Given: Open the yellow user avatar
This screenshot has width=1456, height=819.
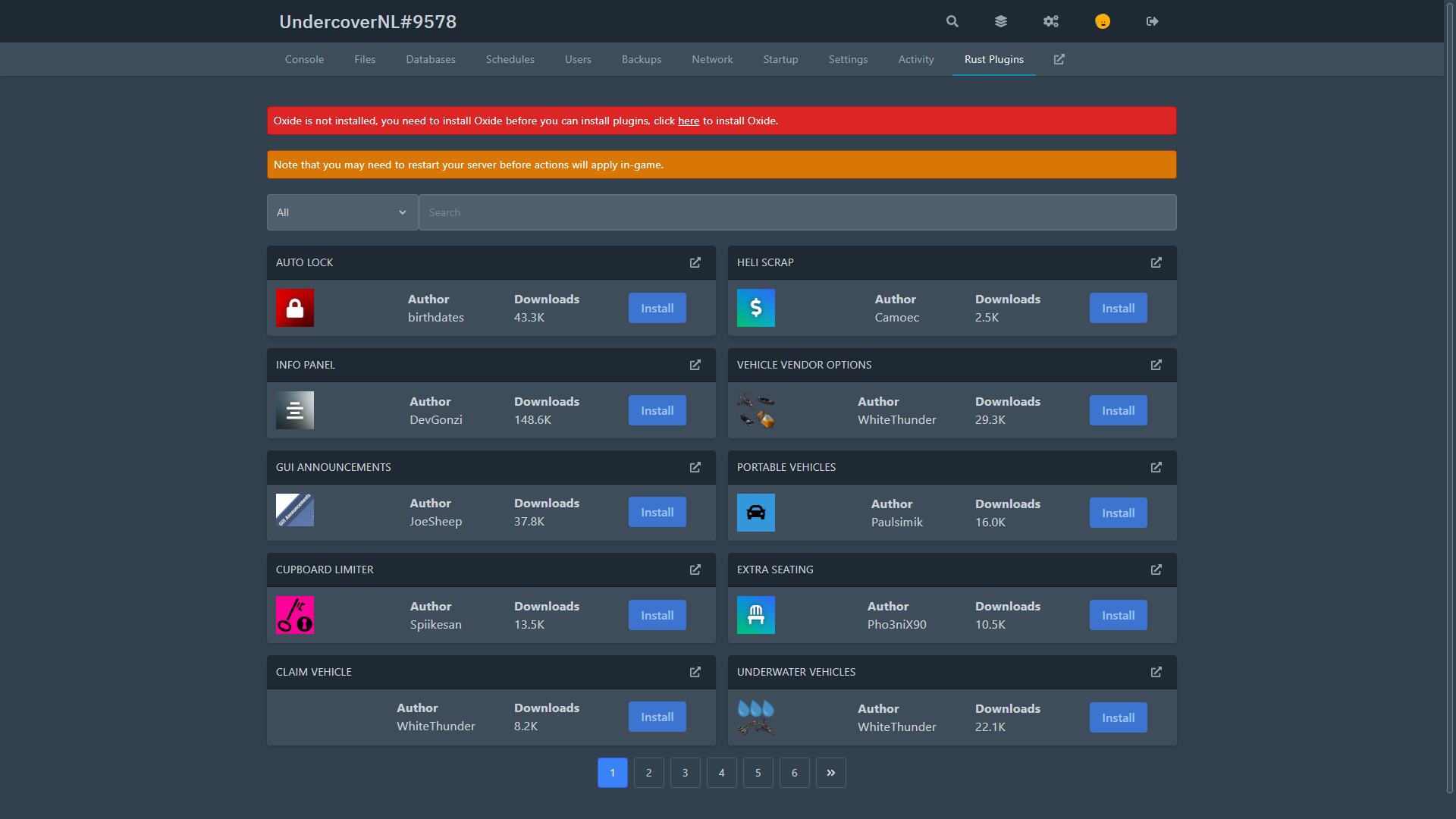Looking at the screenshot, I should 1103,21.
